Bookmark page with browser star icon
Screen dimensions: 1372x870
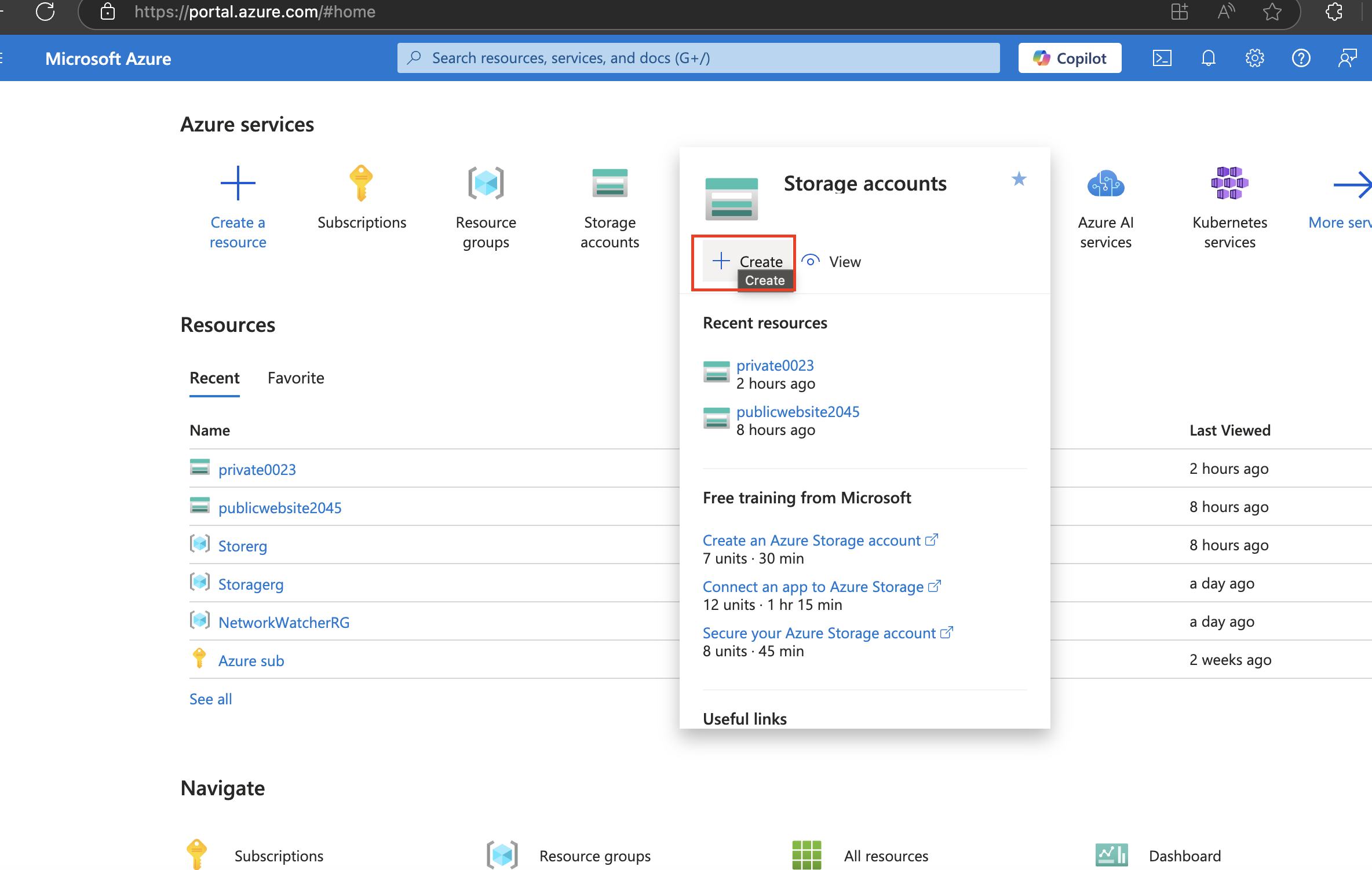[1272, 12]
